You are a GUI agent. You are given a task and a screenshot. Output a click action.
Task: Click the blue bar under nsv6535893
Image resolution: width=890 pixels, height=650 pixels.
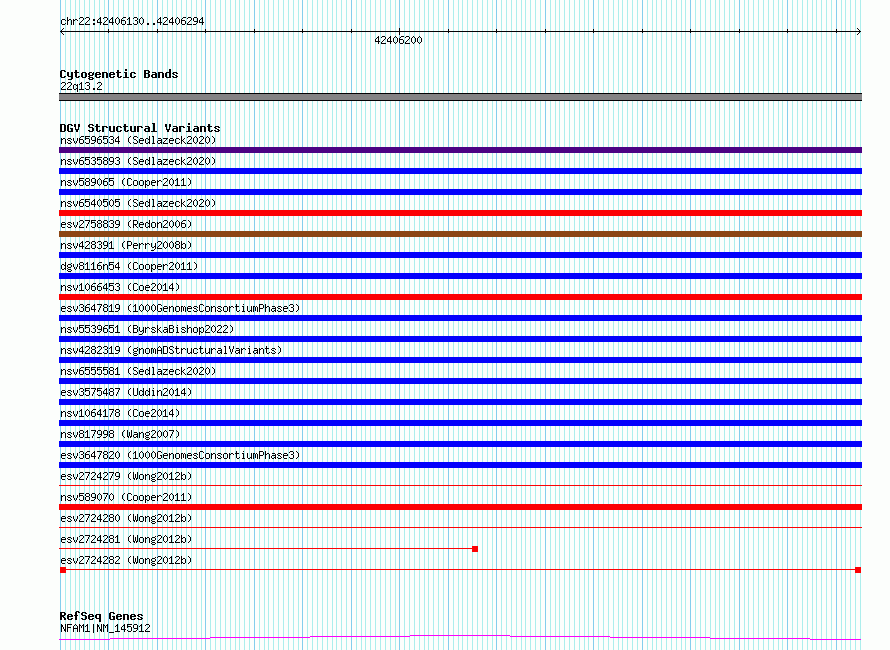pyautogui.click(x=460, y=171)
